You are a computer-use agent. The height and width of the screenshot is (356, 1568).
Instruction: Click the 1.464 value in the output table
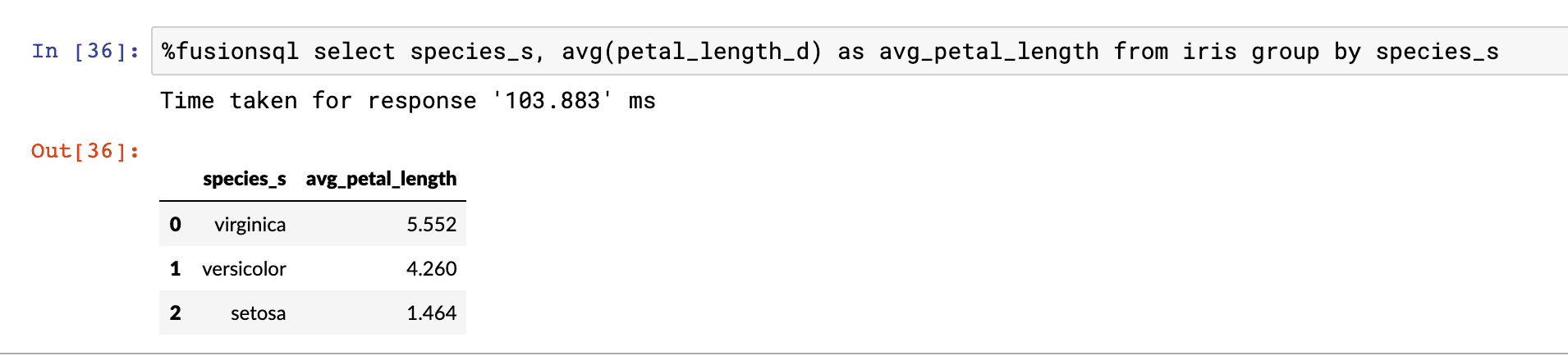point(431,313)
